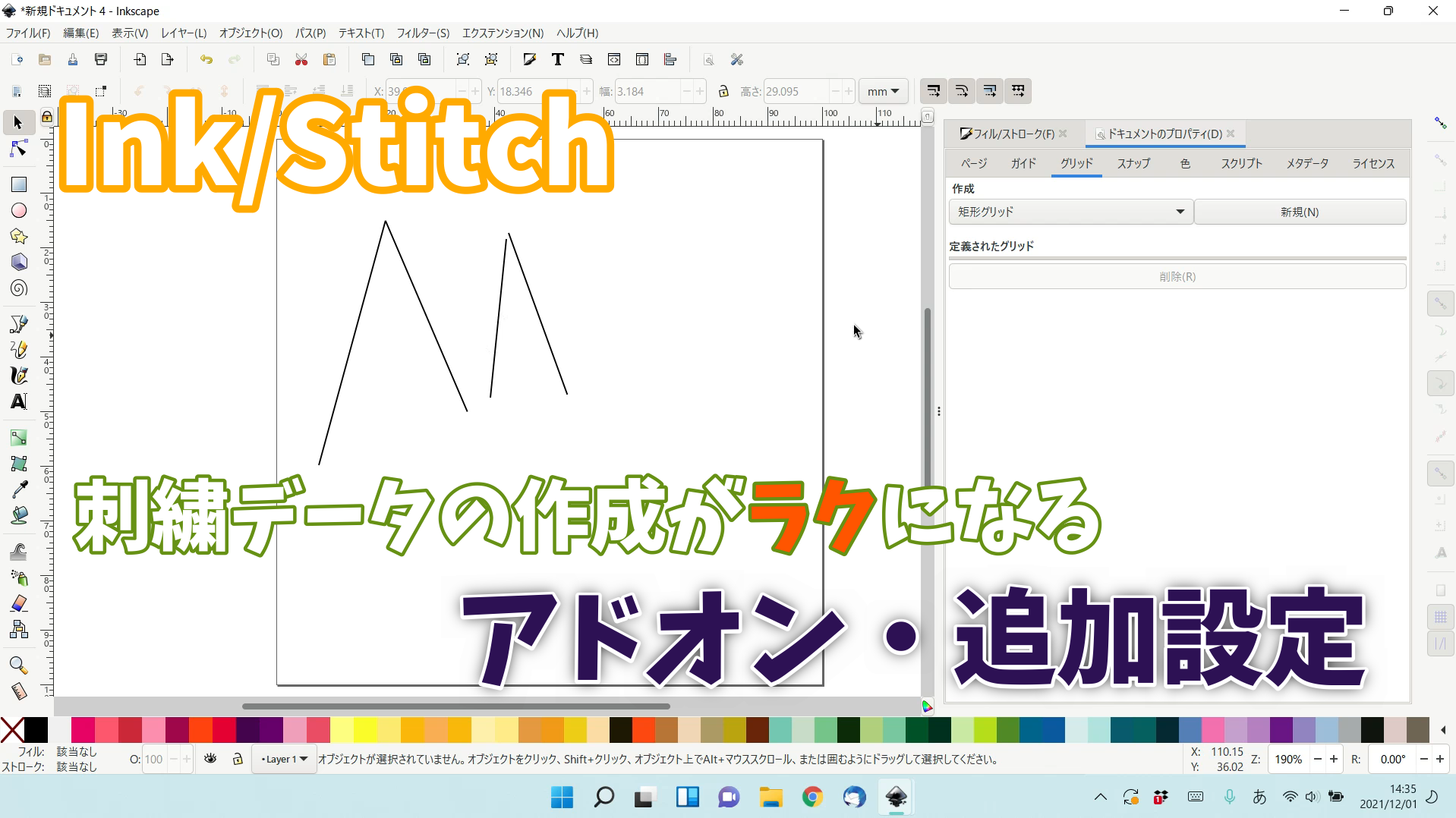Click the Undo toolbar icon
1456x818 pixels.
(206, 59)
